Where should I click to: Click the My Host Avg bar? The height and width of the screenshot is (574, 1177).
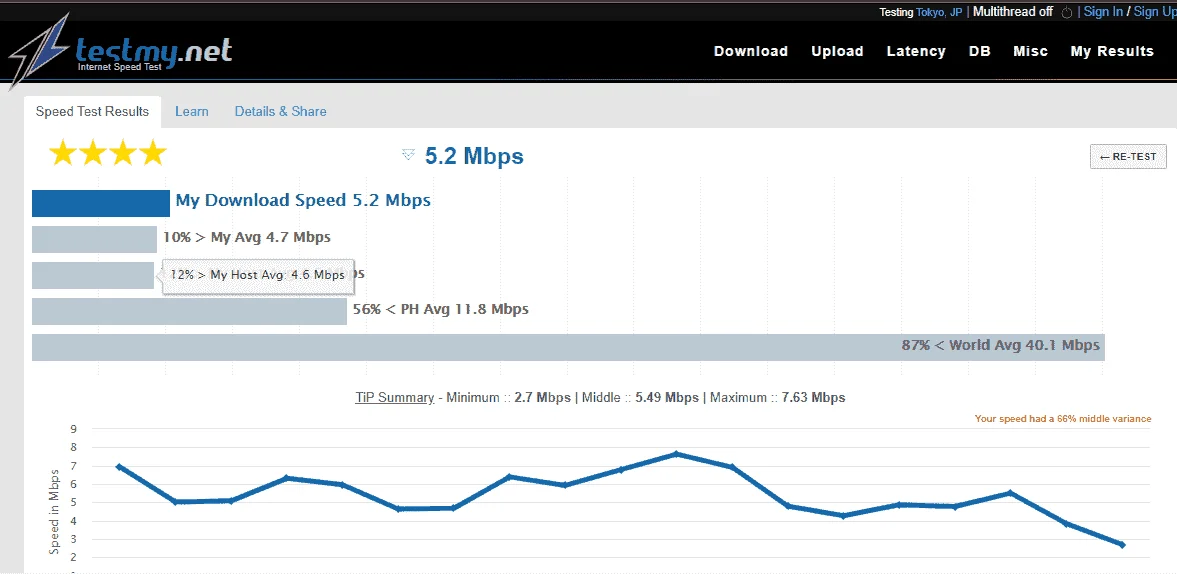(92, 275)
